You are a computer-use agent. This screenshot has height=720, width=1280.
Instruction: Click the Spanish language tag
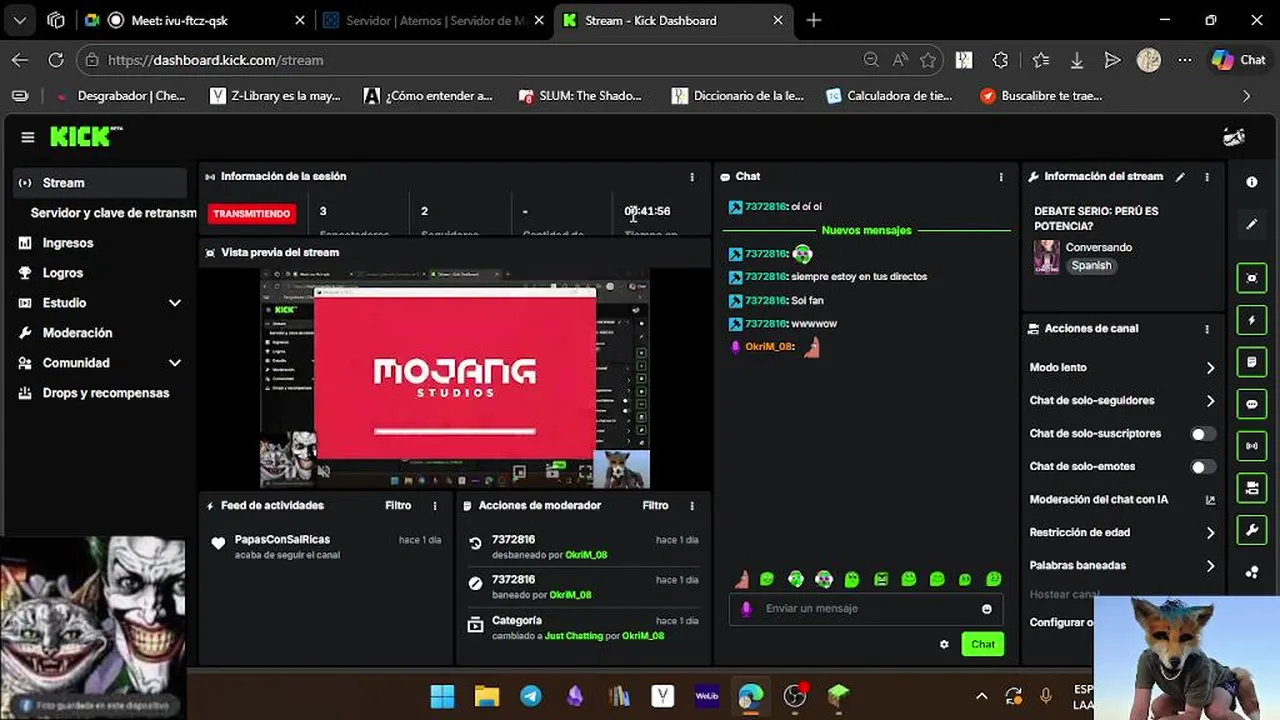point(1091,266)
